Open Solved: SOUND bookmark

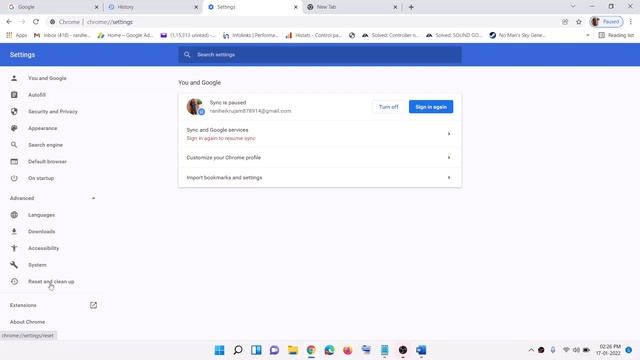click(454, 35)
